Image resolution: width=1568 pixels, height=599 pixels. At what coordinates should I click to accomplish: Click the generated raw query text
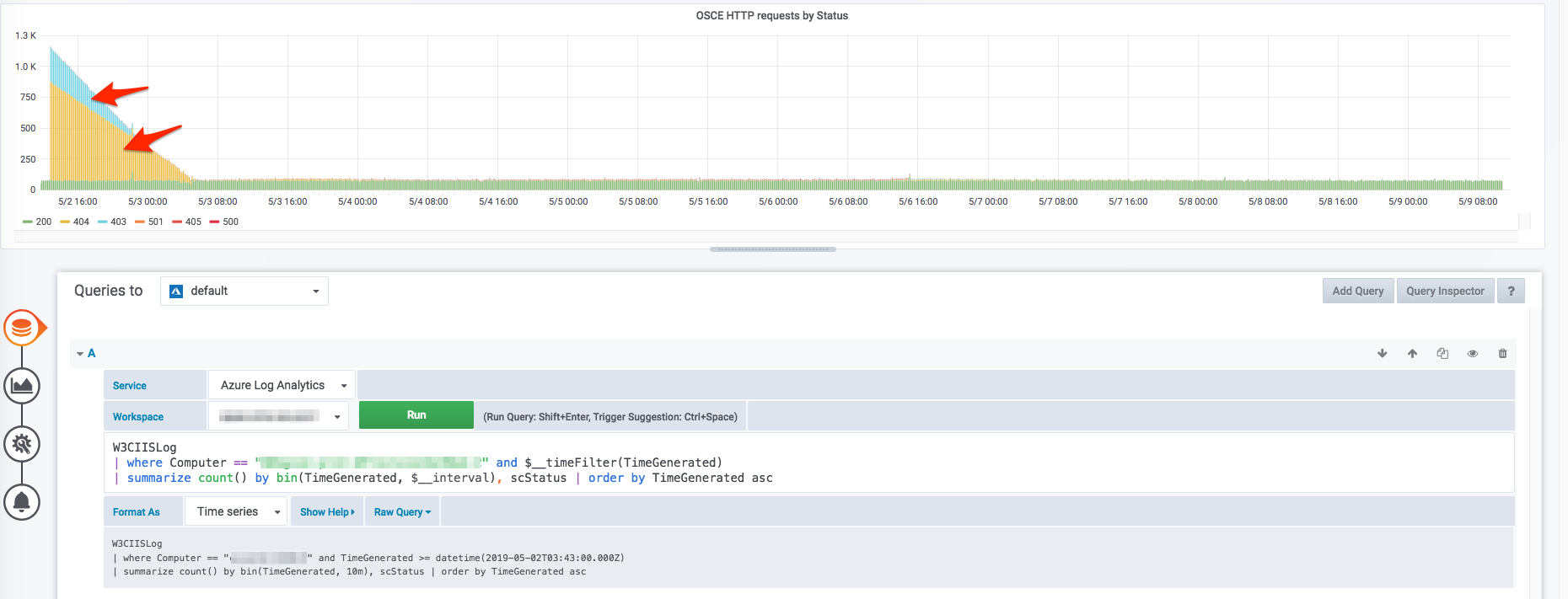(368, 558)
